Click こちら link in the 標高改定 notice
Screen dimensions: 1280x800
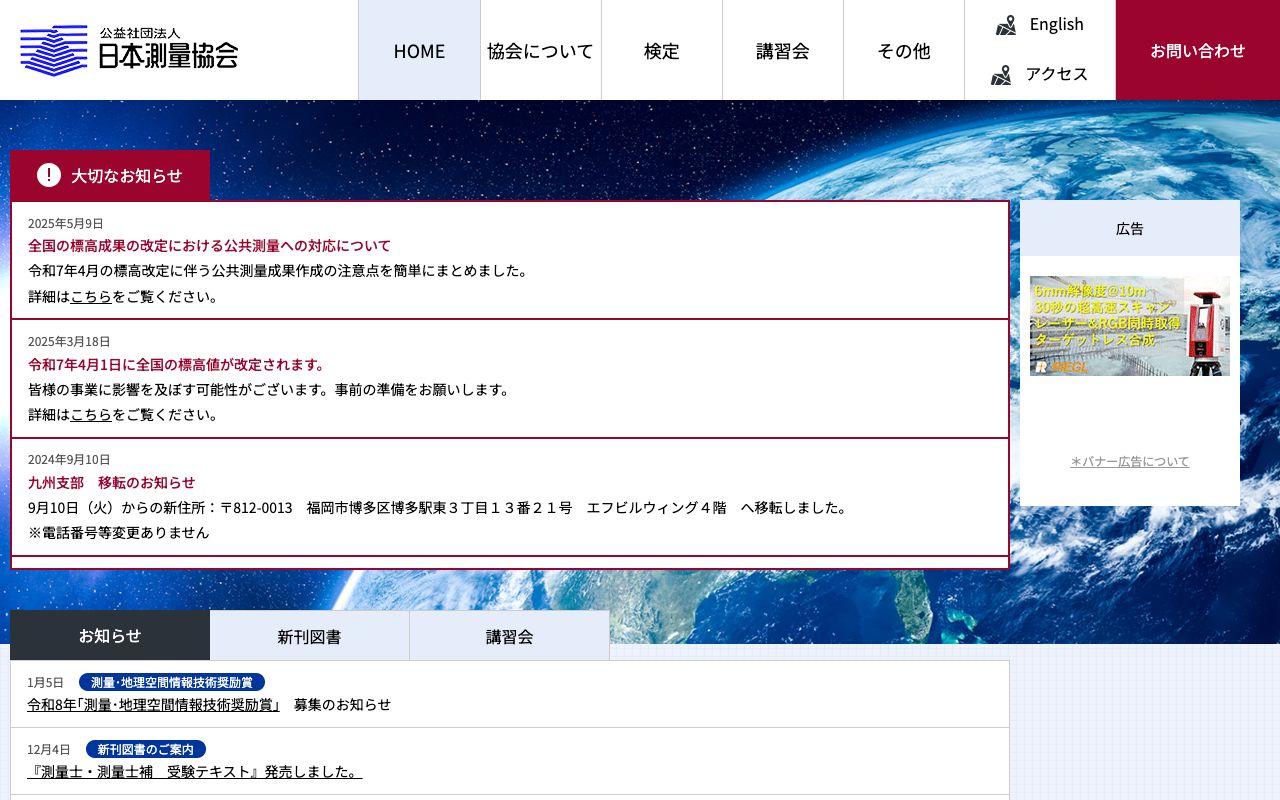pyautogui.click(x=92, y=296)
